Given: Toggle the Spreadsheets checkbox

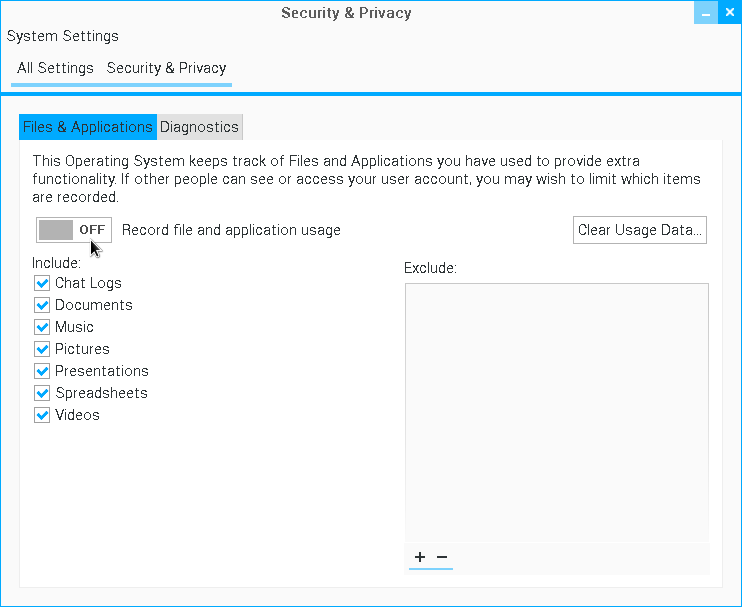Looking at the screenshot, I should click(x=42, y=393).
